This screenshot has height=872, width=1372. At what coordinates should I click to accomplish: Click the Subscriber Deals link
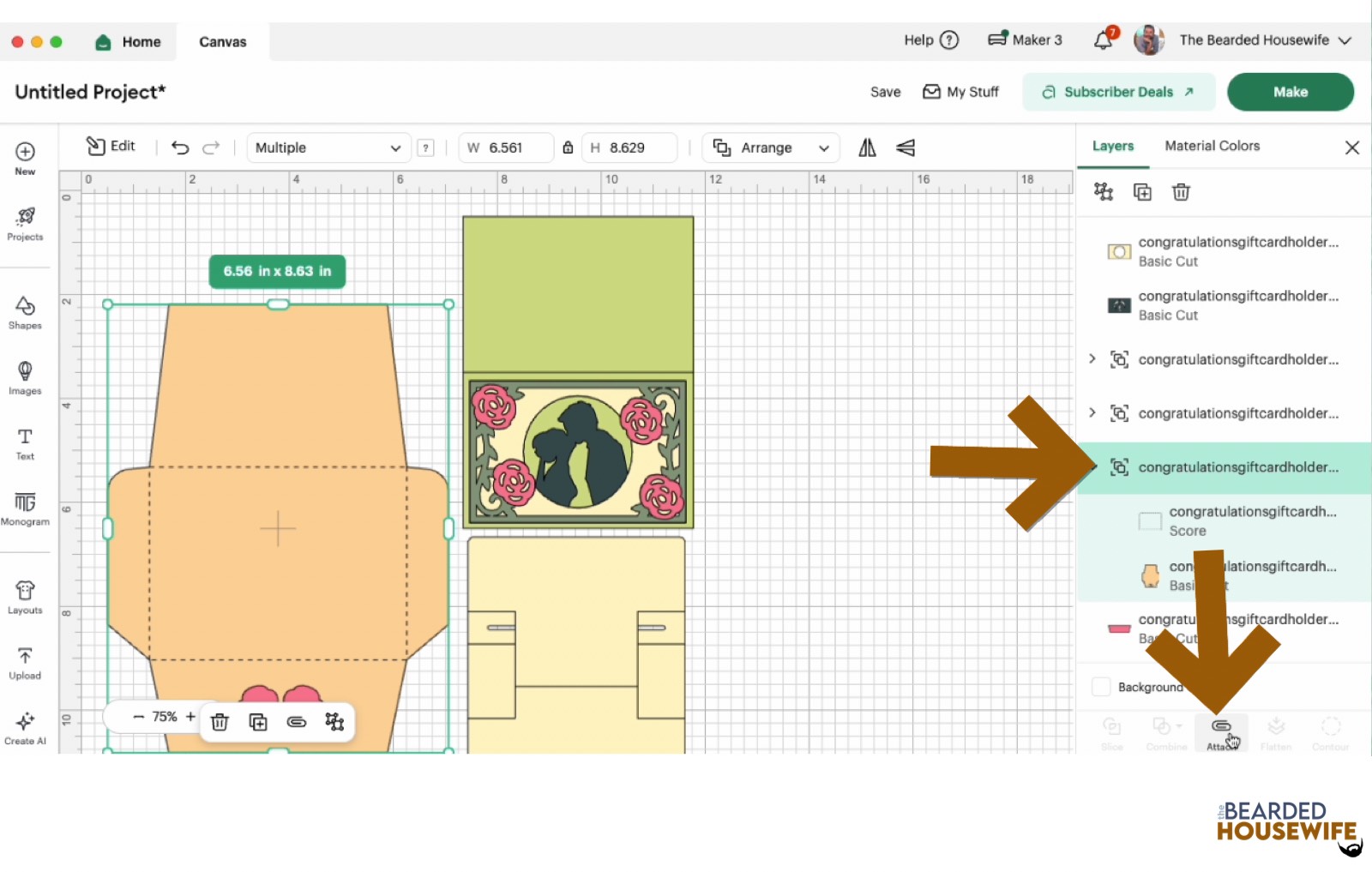(1118, 92)
